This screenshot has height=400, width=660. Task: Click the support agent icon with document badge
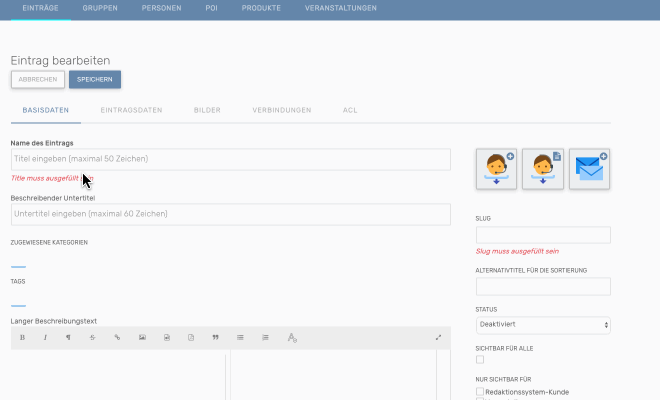(x=543, y=168)
